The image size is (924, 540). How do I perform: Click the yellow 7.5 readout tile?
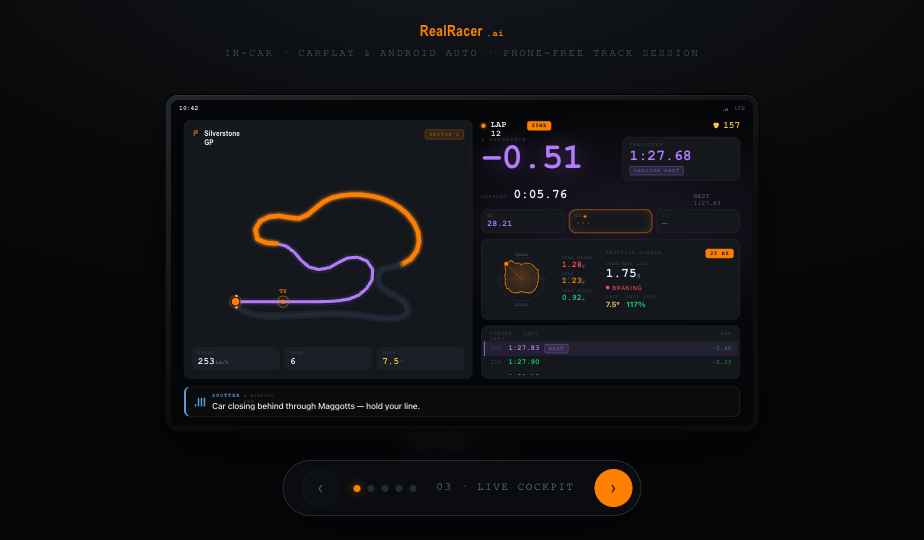pos(420,359)
